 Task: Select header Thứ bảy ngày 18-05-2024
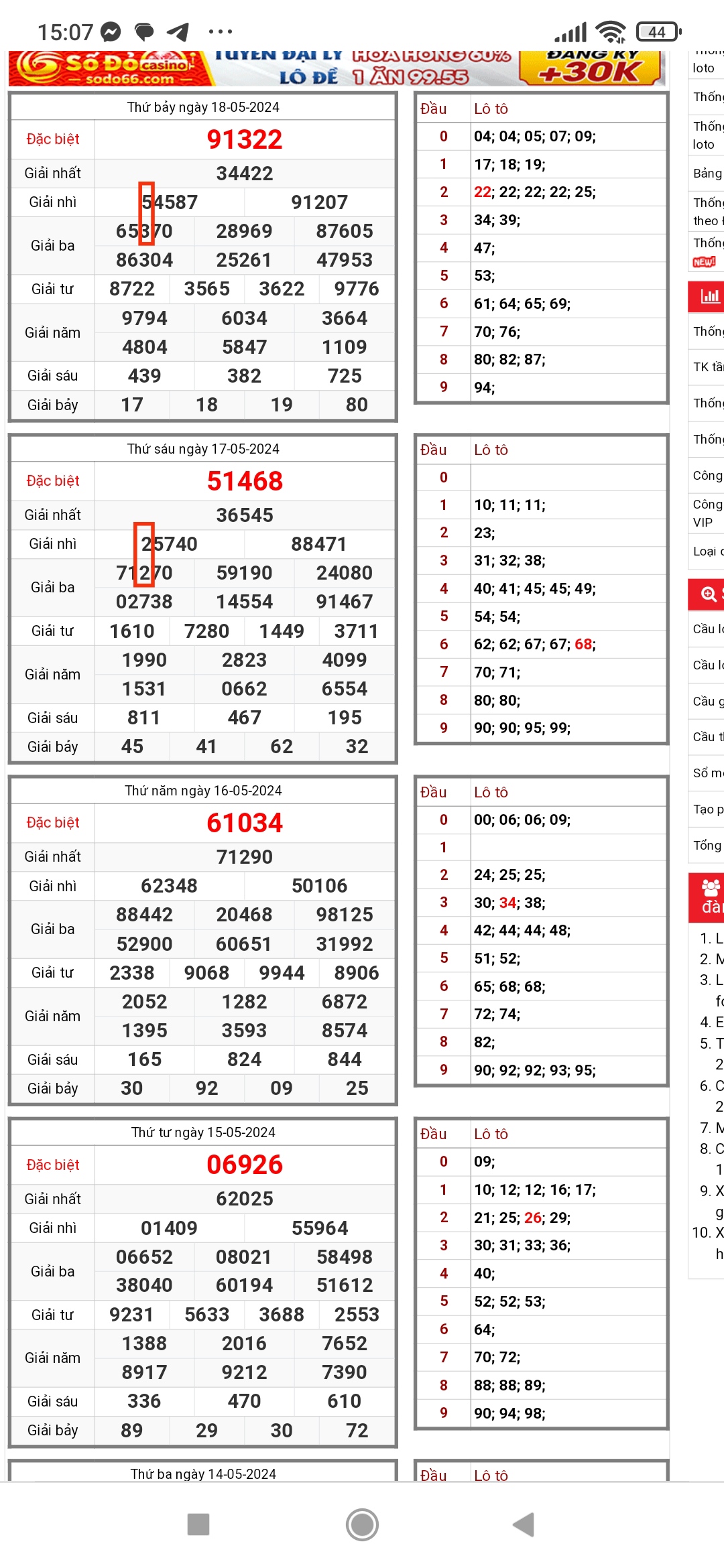pos(203,107)
